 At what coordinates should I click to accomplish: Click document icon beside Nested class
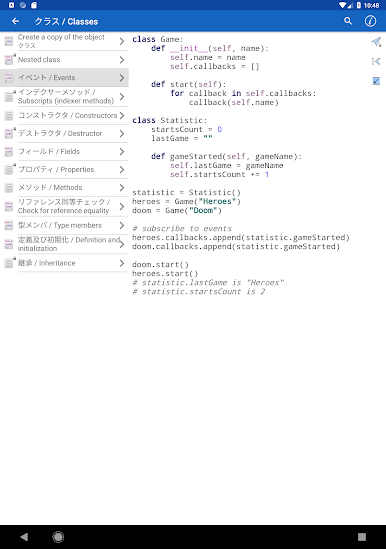pos(9,60)
